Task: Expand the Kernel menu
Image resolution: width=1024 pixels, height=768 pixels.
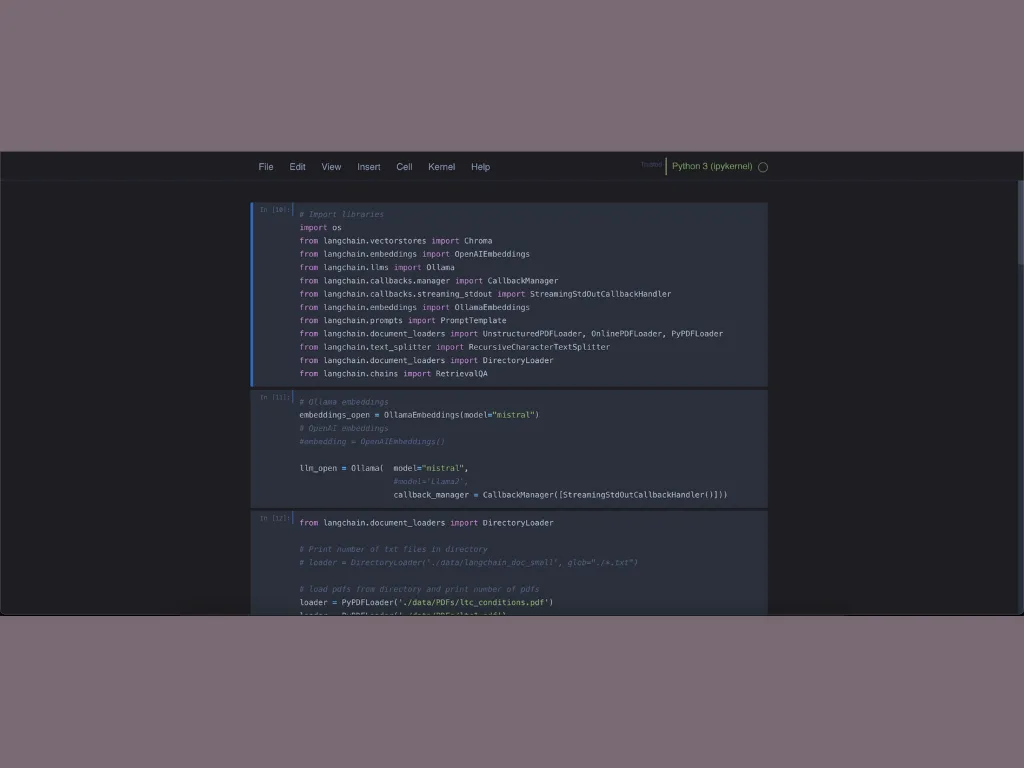Action: coord(441,167)
